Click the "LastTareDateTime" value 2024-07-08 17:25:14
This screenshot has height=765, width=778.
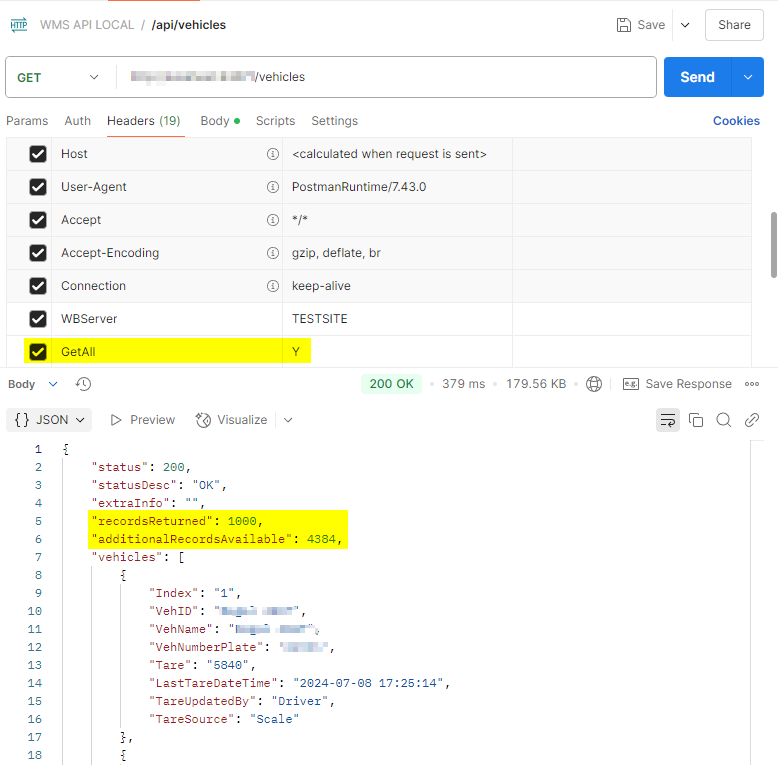pyautogui.click(x=368, y=683)
